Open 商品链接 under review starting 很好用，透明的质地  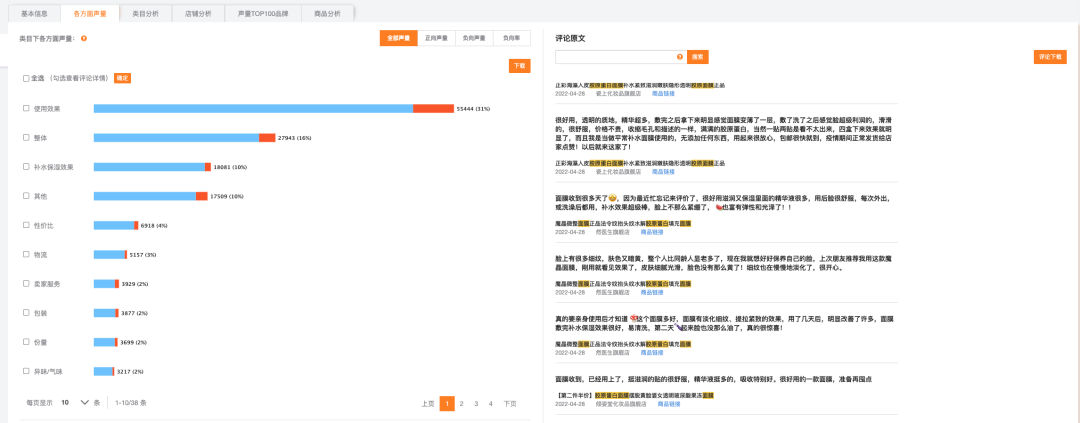click(663, 172)
